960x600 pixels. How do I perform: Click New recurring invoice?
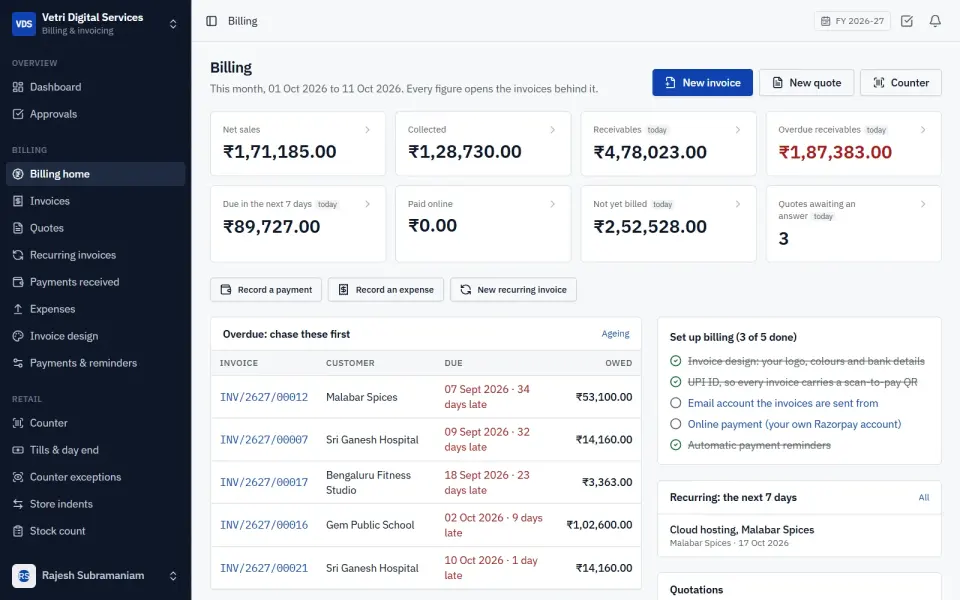(x=513, y=290)
